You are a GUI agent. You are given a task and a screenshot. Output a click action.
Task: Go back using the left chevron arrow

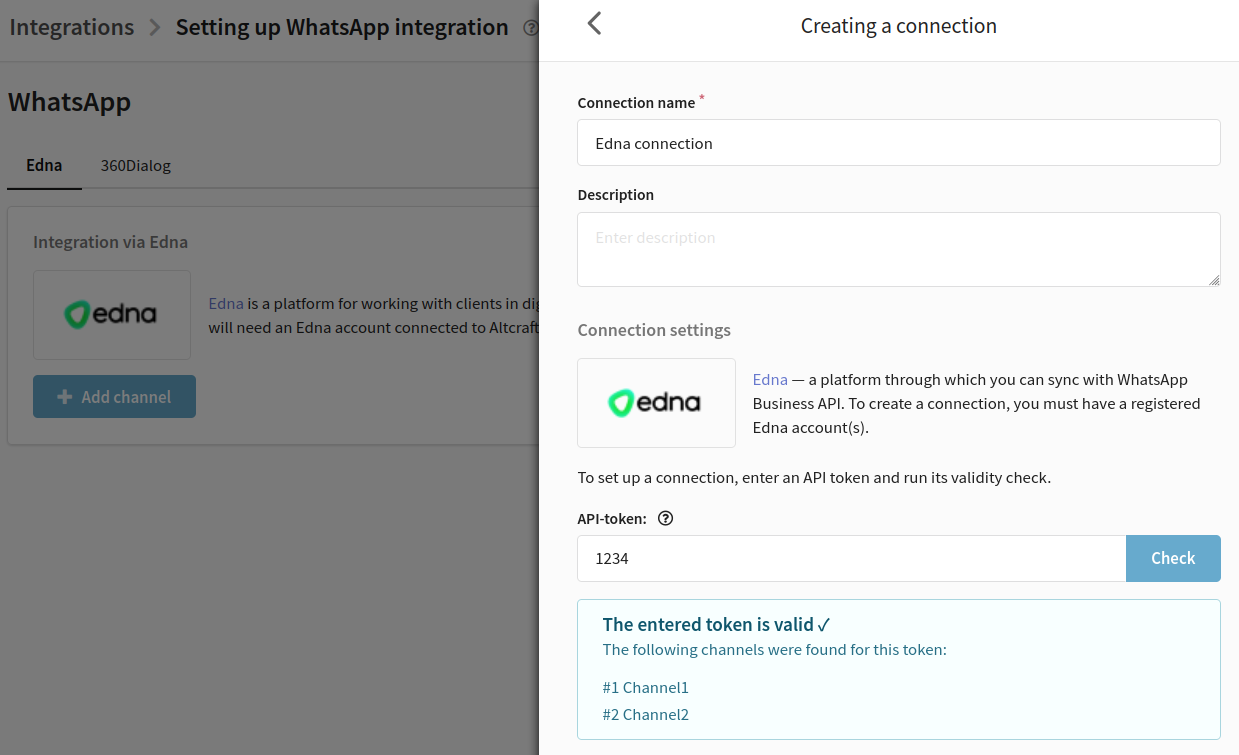[594, 24]
